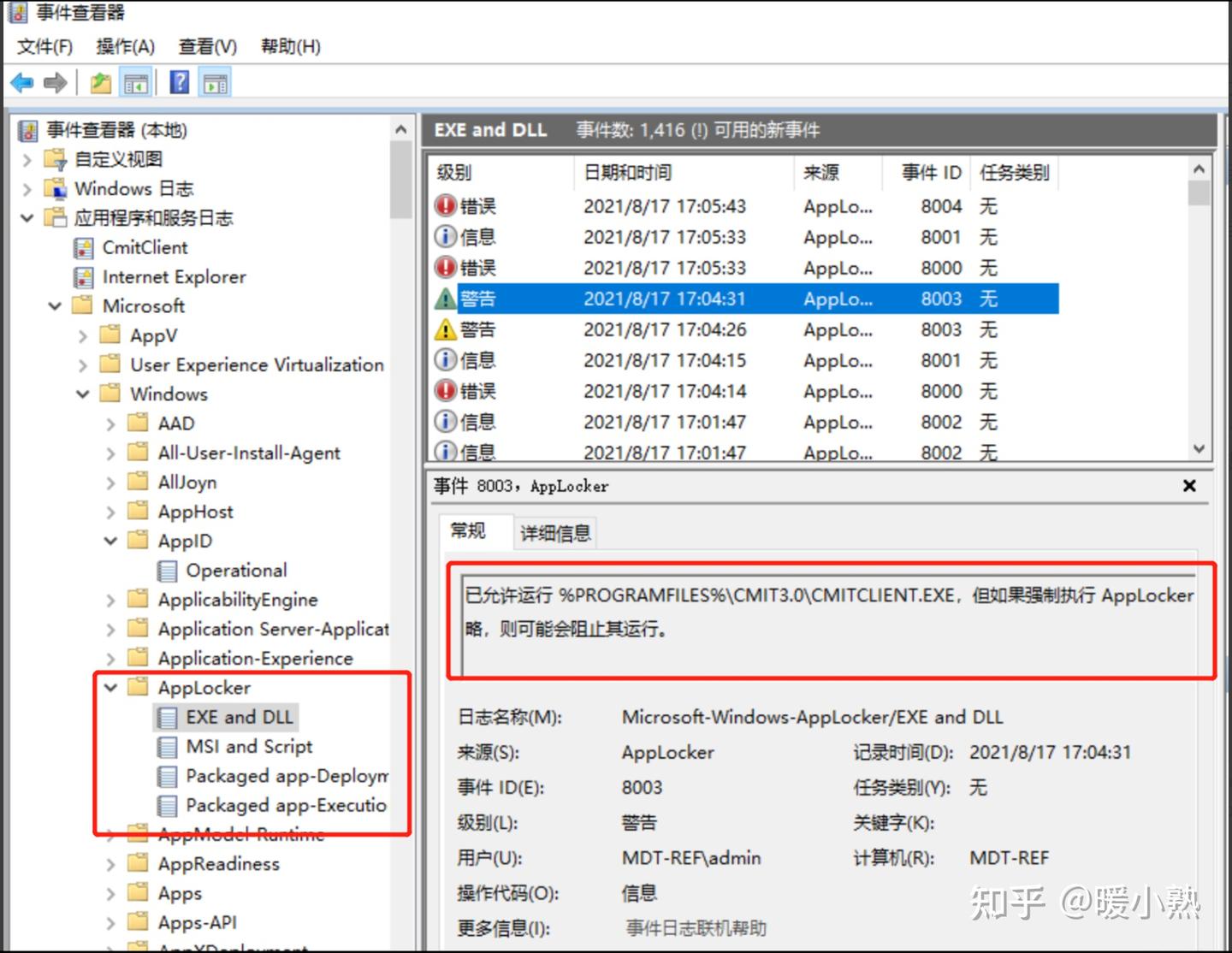This screenshot has width=1232, height=953.
Task: Click the event list scrollbar down arrow
Action: coord(1199,448)
